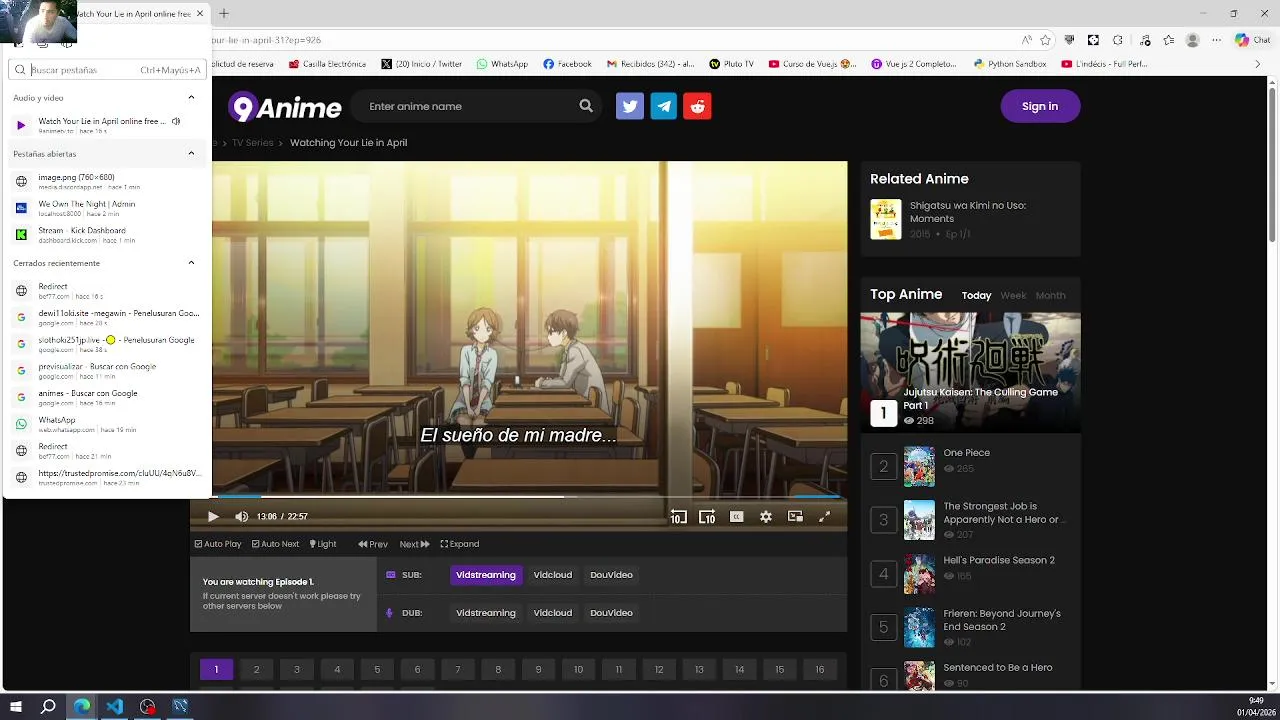
Task: Play the video in the player
Action: coord(213,516)
